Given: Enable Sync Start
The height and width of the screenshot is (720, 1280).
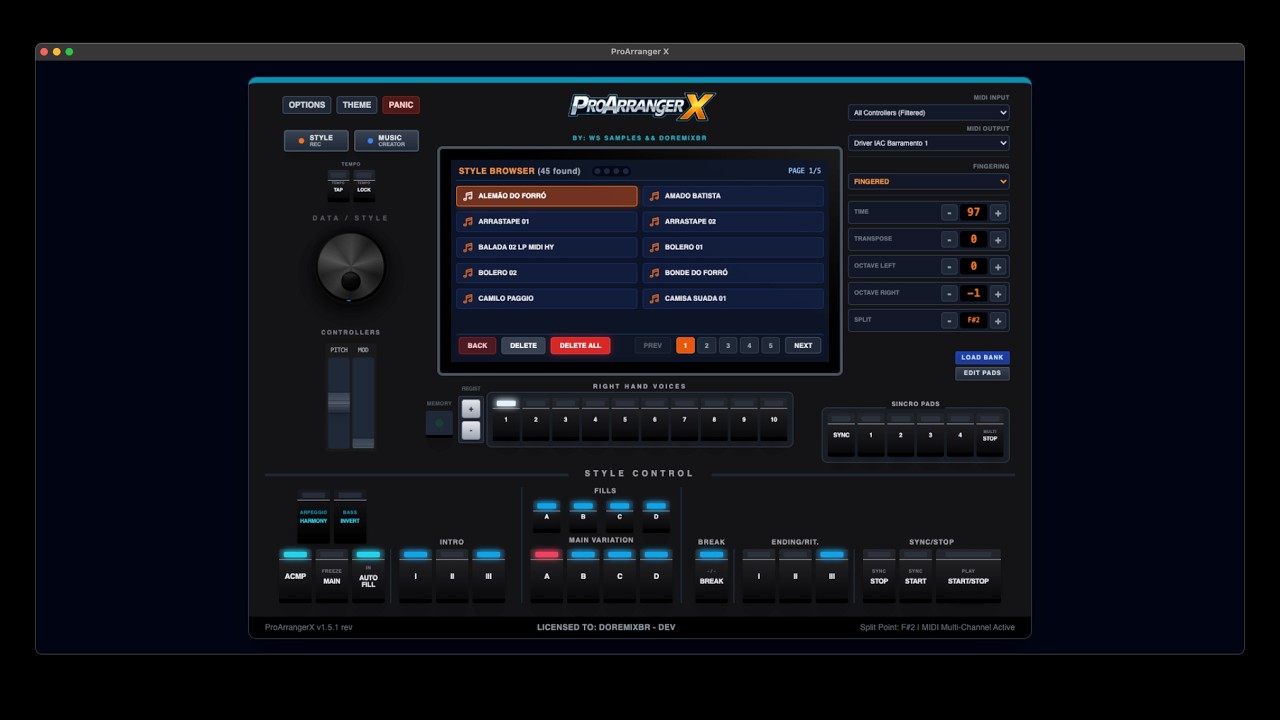Looking at the screenshot, I should [x=915, y=575].
